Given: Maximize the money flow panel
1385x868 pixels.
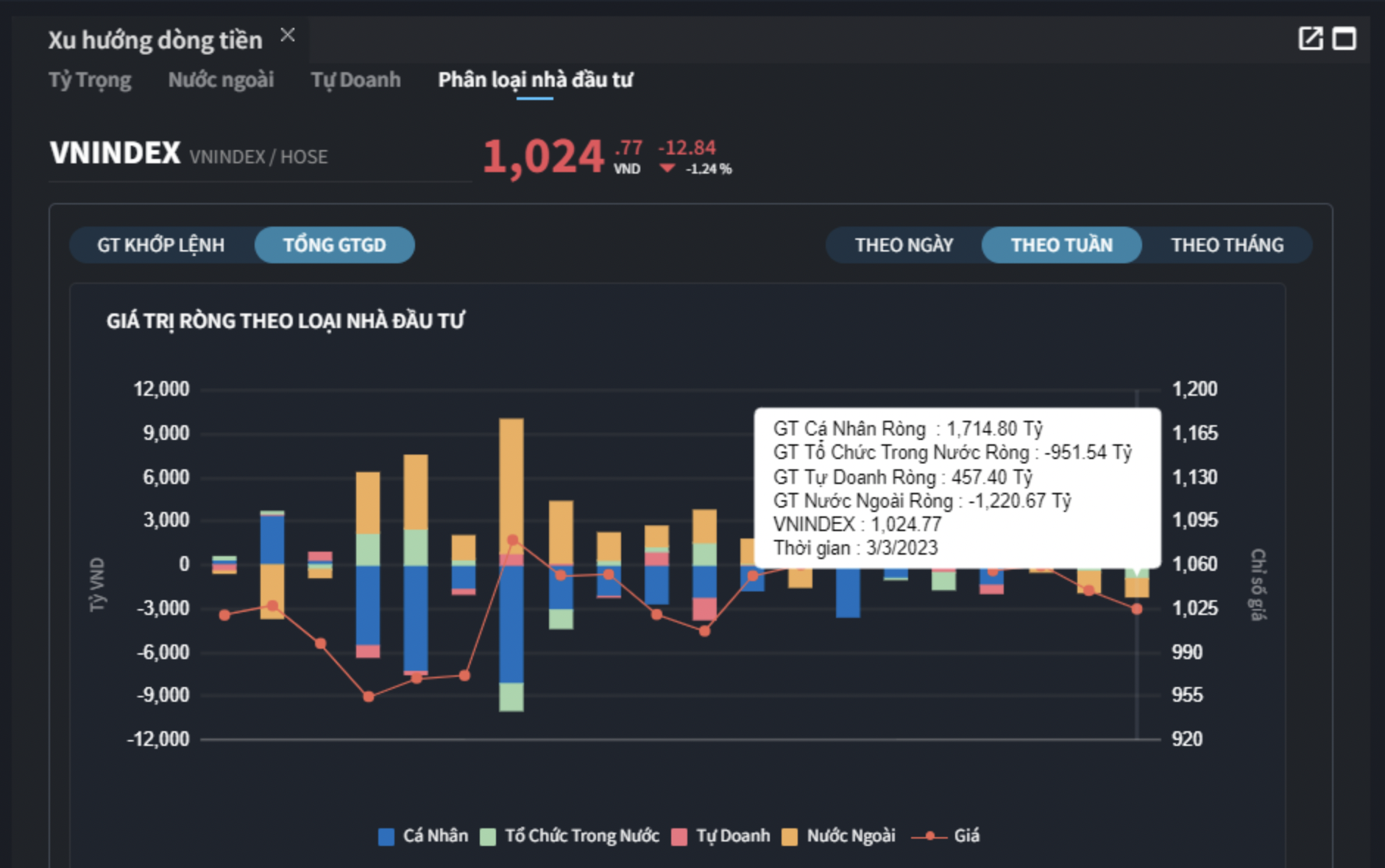Looking at the screenshot, I should 1345,38.
